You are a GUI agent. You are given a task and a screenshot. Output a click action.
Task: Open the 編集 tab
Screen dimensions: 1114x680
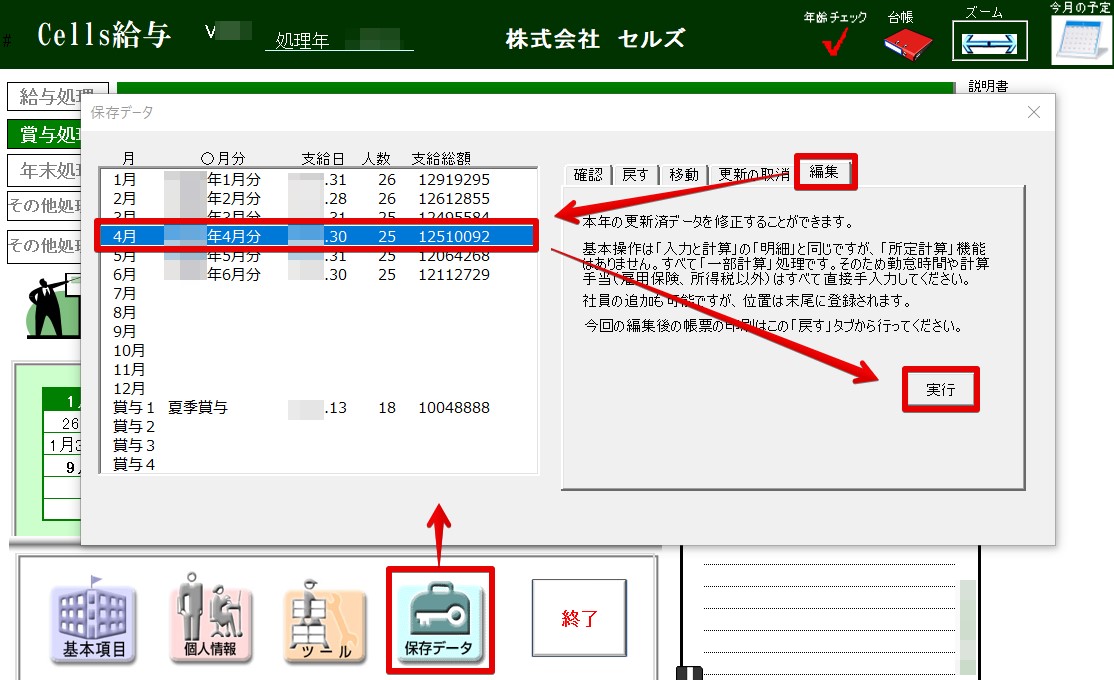[824, 172]
